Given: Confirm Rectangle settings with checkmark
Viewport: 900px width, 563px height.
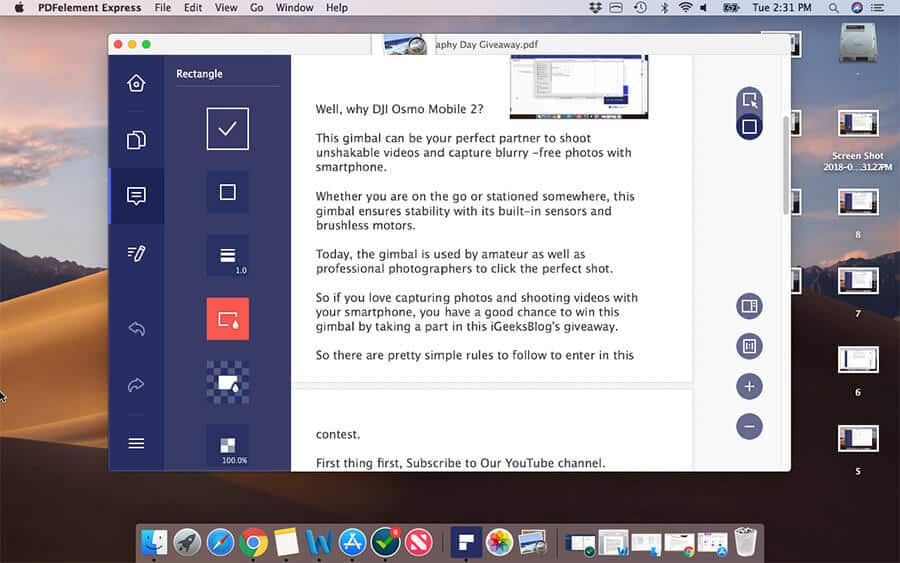Looking at the screenshot, I should 228,129.
